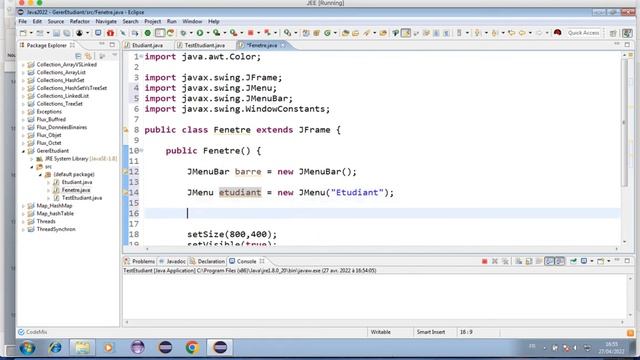Remove all terminated launches in the Console

click(x=505, y=261)
